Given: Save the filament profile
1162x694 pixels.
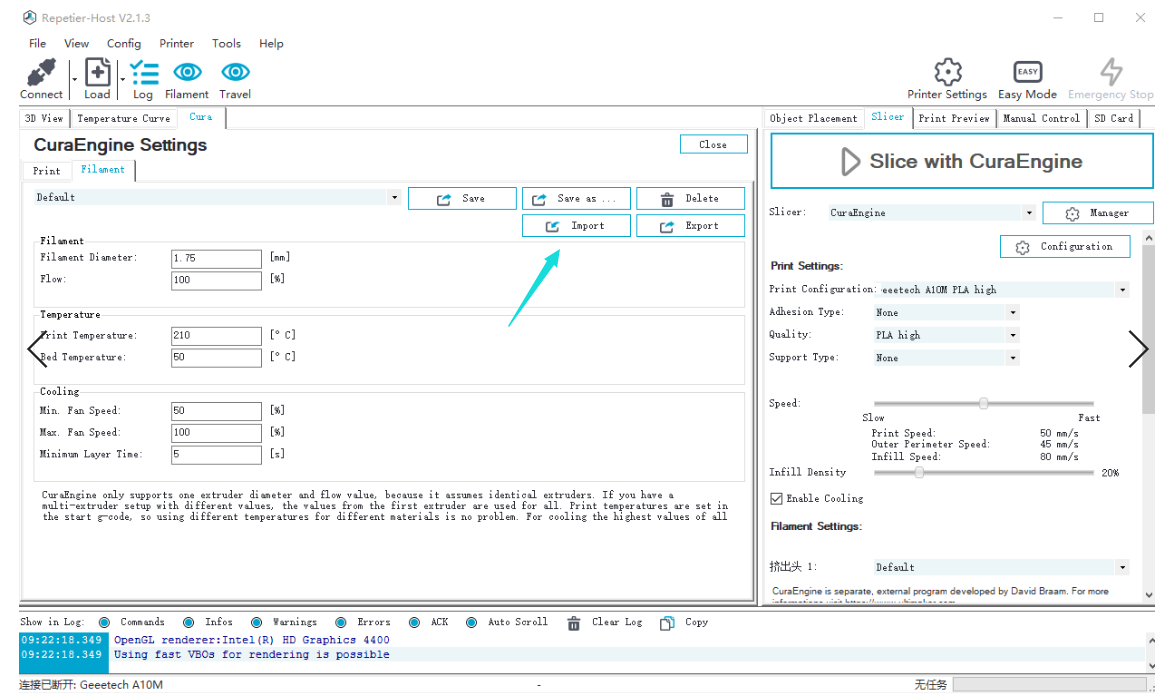Looking at the screenshot, I should click(x=462, y=199).
